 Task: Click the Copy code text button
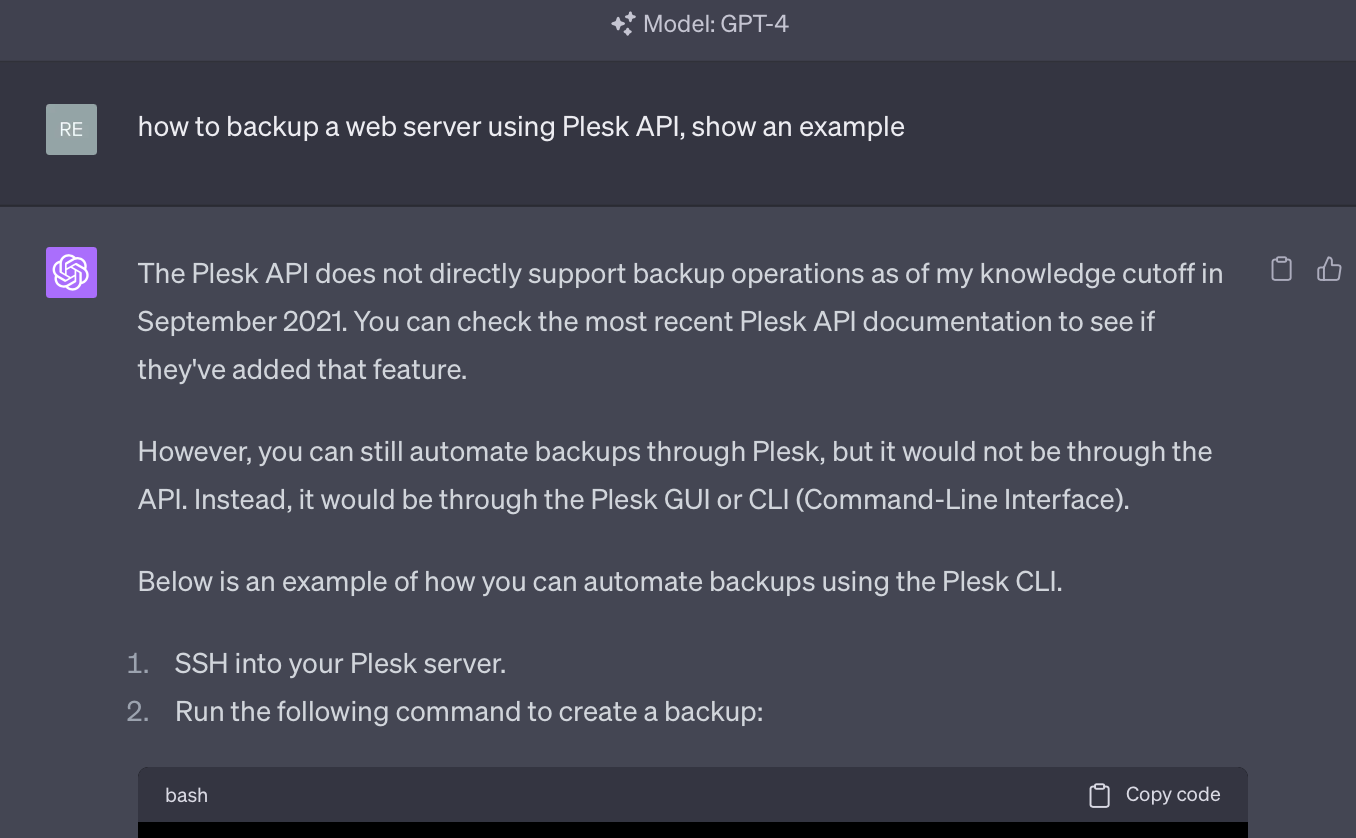coord(1173,794)
